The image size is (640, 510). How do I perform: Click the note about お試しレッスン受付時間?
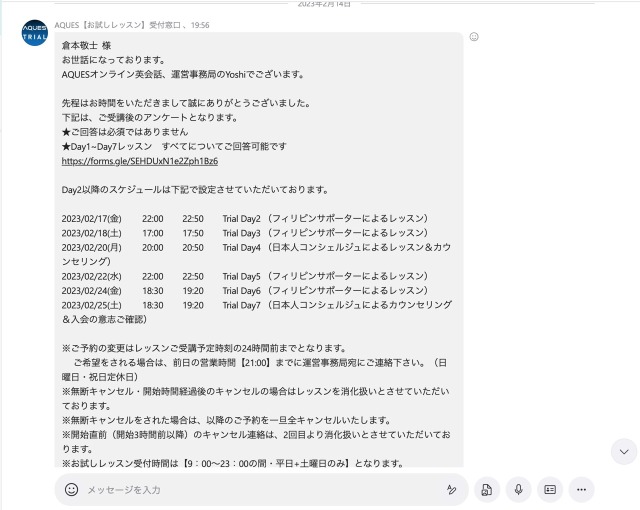[x=233, y=463]
